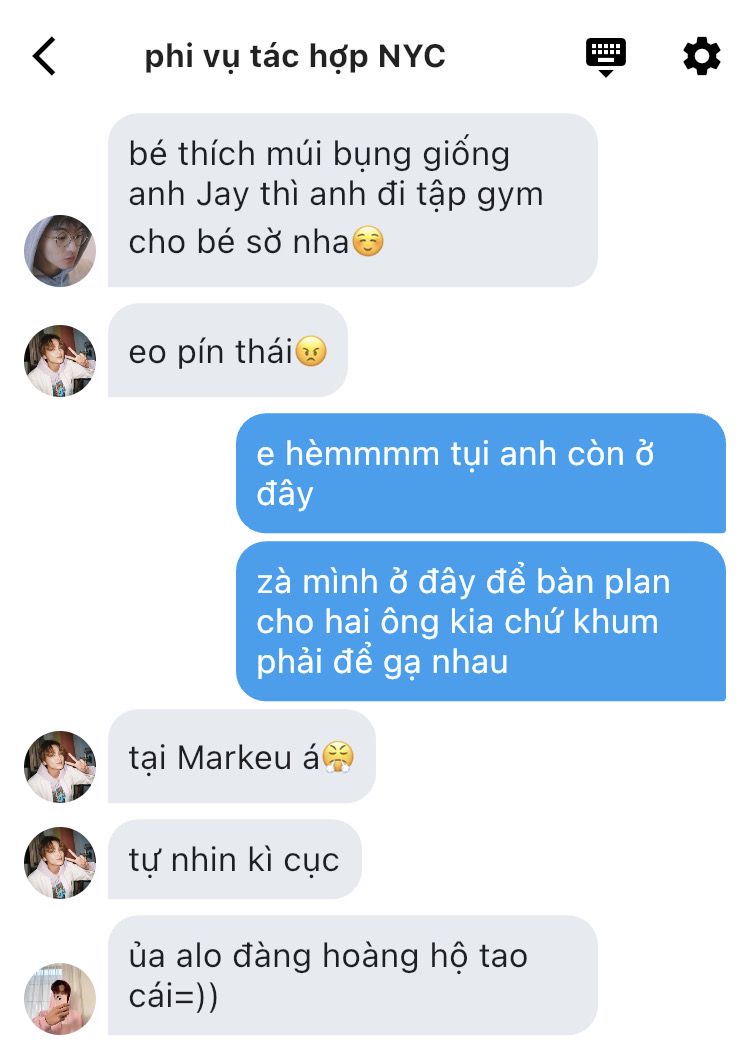Select blue bubble about bàn plan
This screenshot has width=750, height=1049.
tap(481, 622)
